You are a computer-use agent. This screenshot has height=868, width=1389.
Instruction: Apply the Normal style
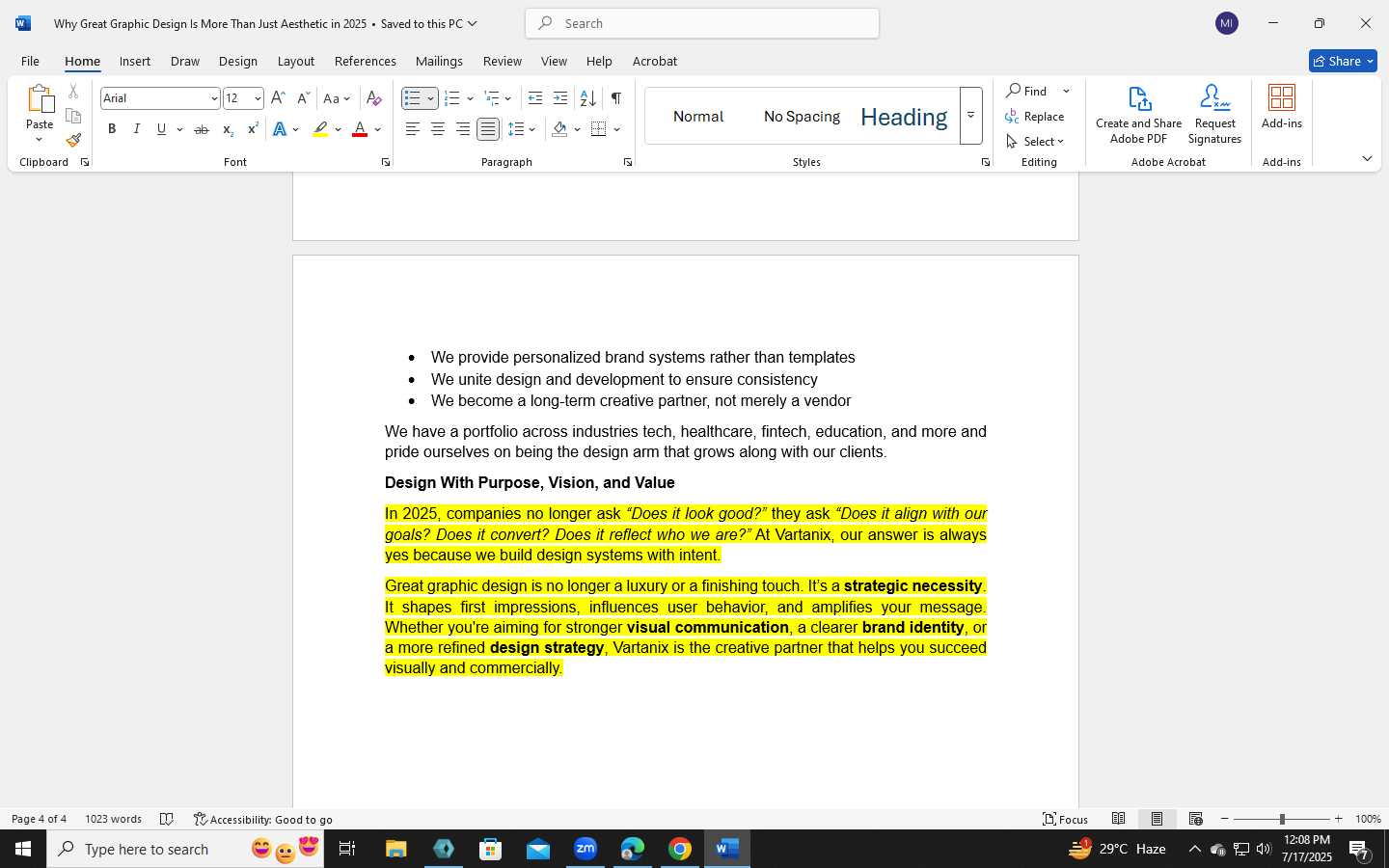coord(698,116)
